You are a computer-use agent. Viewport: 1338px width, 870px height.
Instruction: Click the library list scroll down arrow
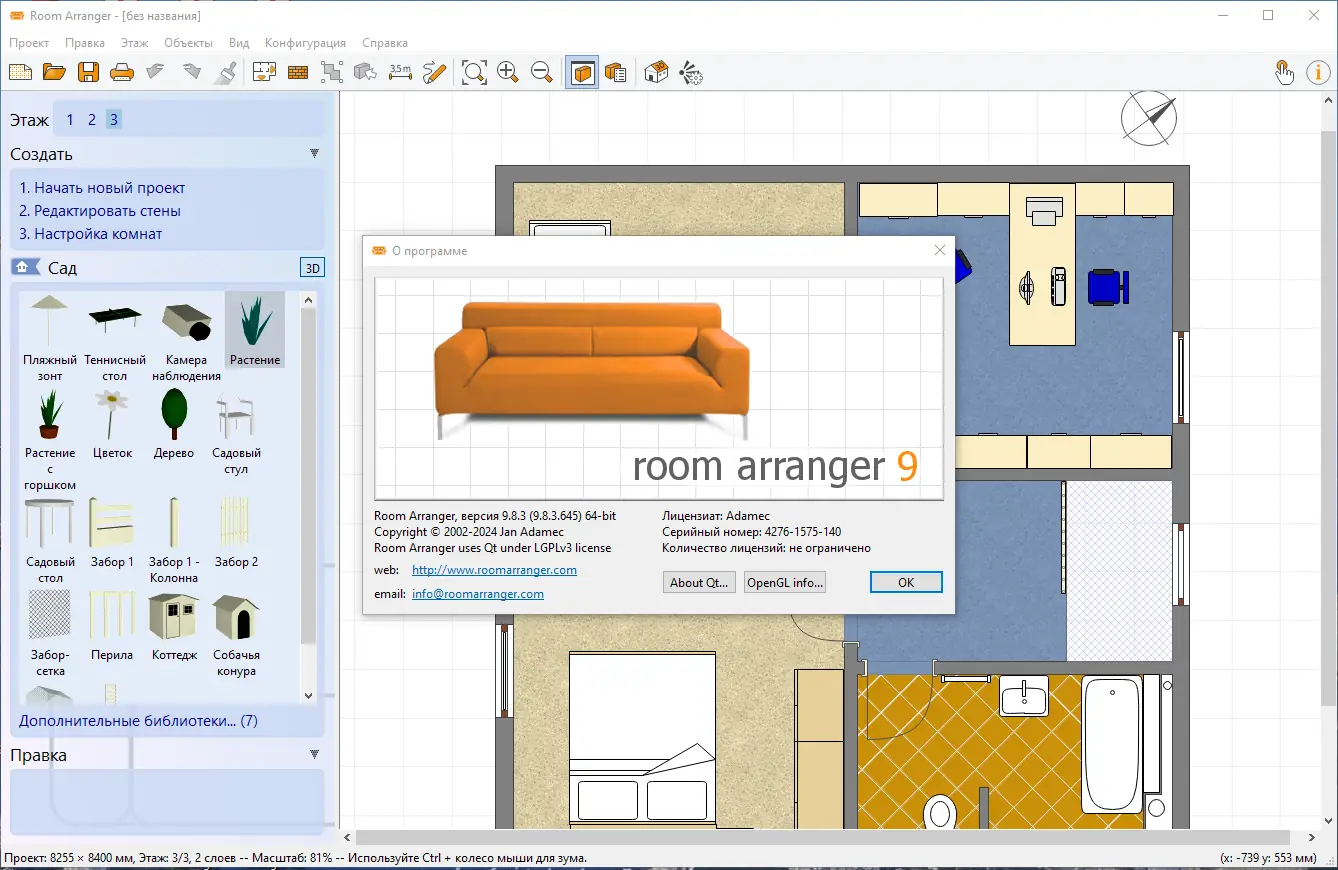[308, 695]
